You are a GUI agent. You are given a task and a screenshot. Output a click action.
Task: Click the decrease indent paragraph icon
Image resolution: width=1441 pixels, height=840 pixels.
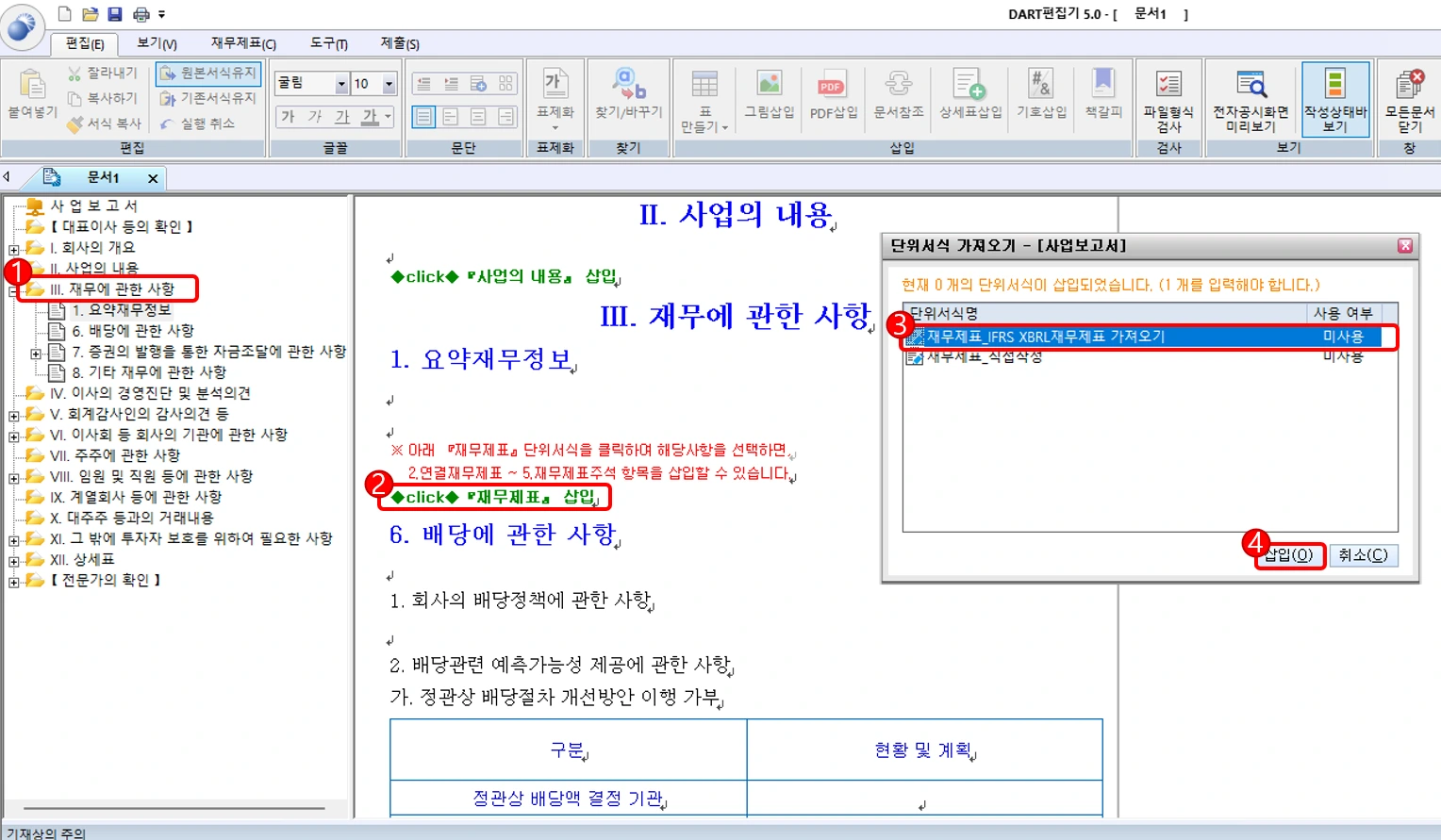(424, 84)
